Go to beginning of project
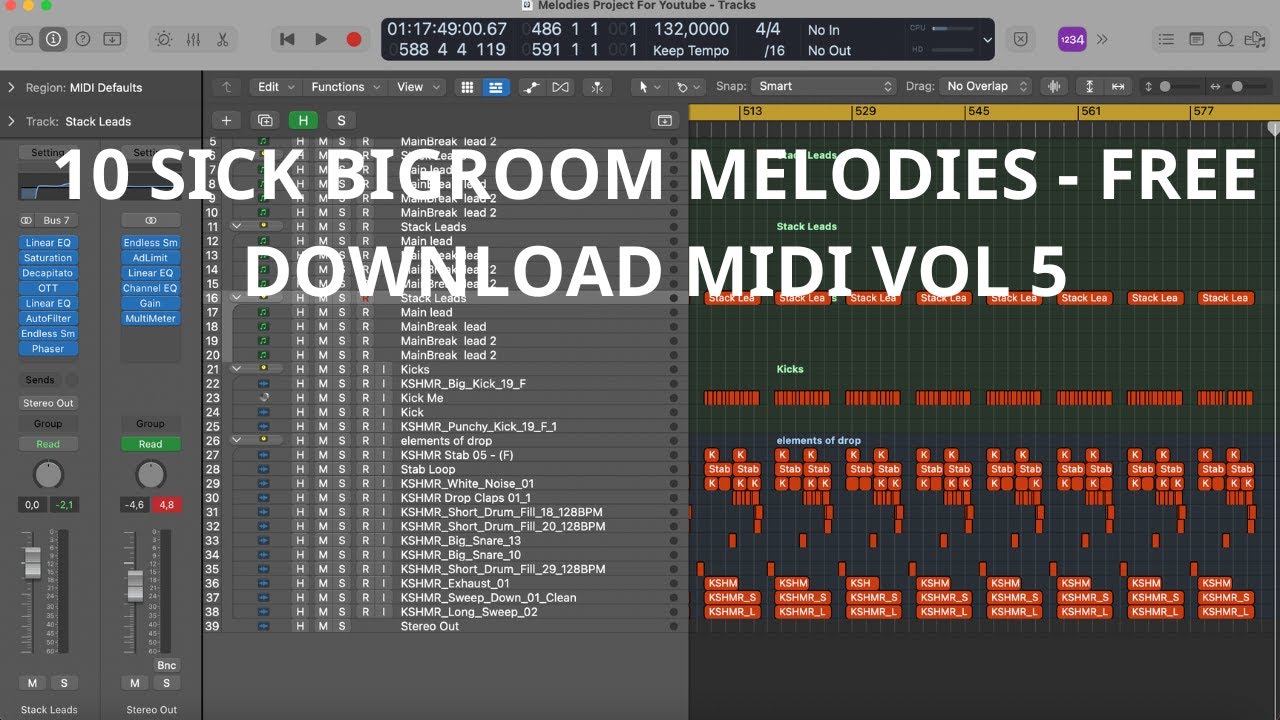This screenshot has height=720, width=1280. [x=287, y=39]
